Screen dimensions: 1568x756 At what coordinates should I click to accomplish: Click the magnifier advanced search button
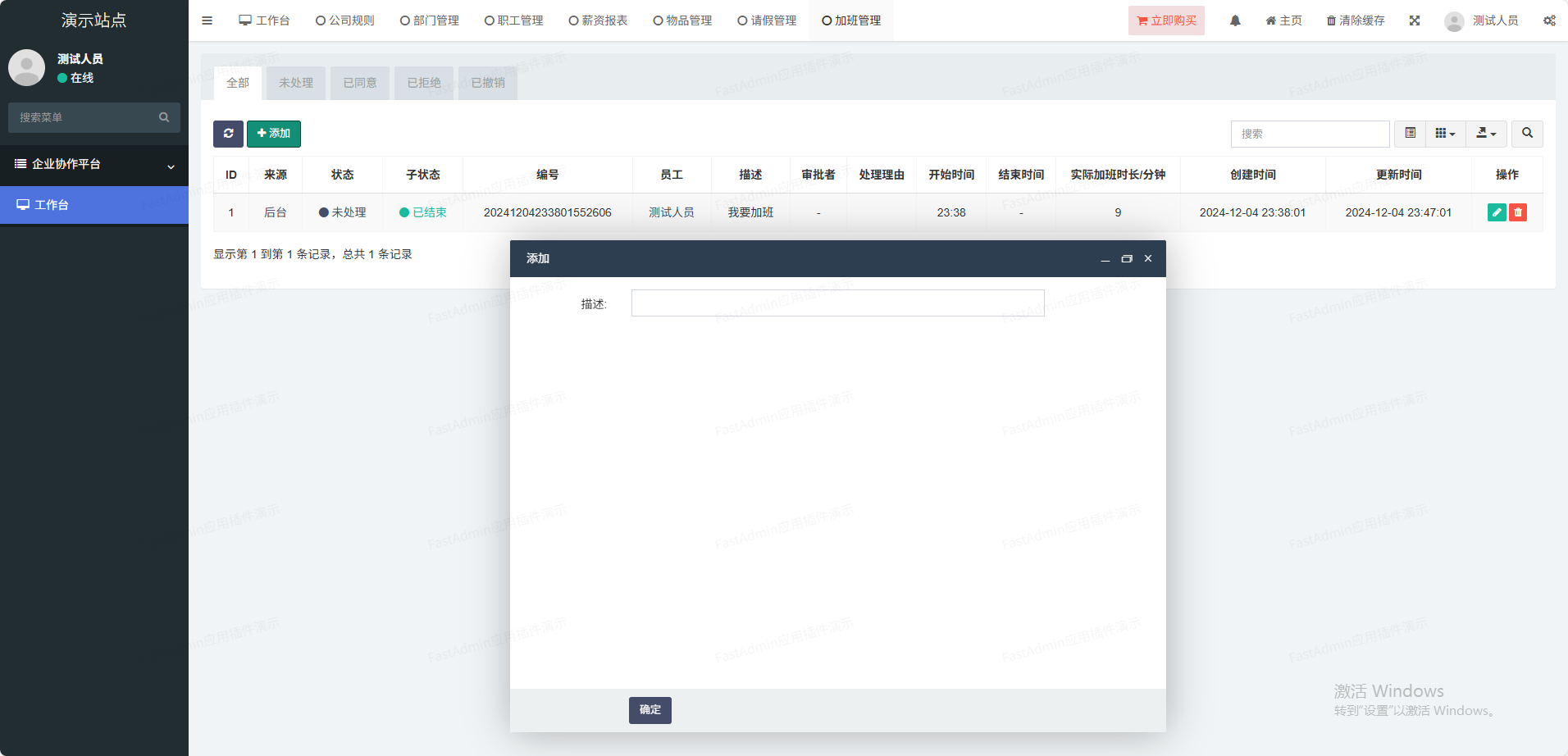coord(1527,134)
